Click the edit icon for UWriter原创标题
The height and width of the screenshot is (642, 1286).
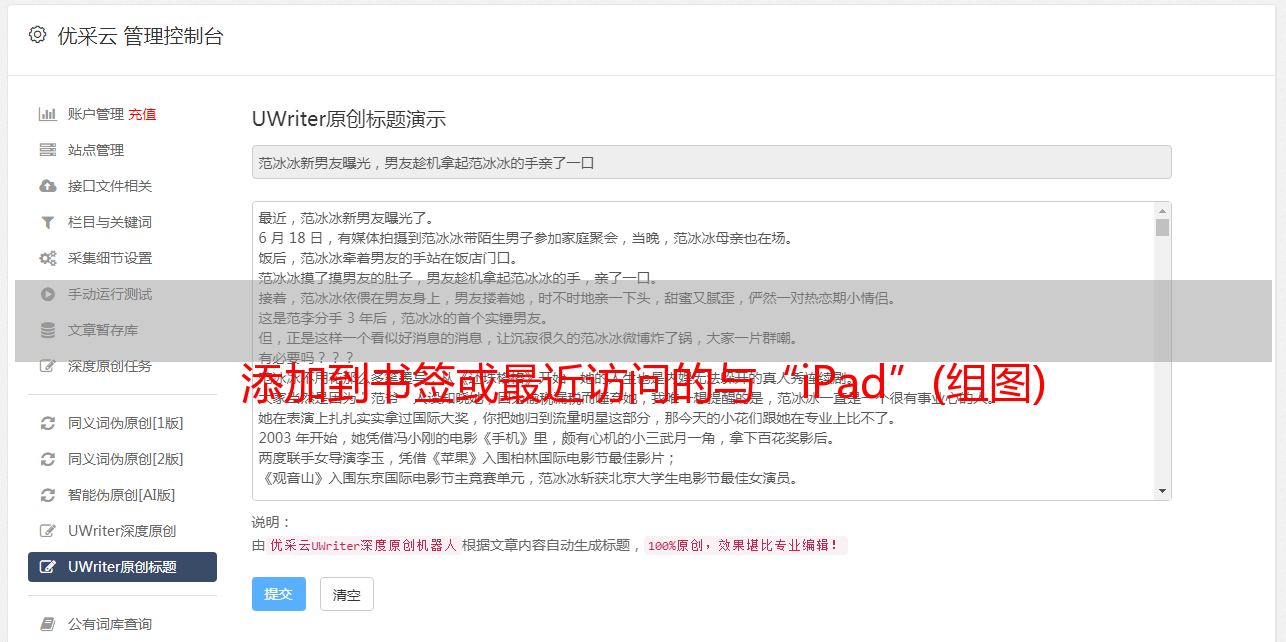pyautogui.click(x=47, y=567)
